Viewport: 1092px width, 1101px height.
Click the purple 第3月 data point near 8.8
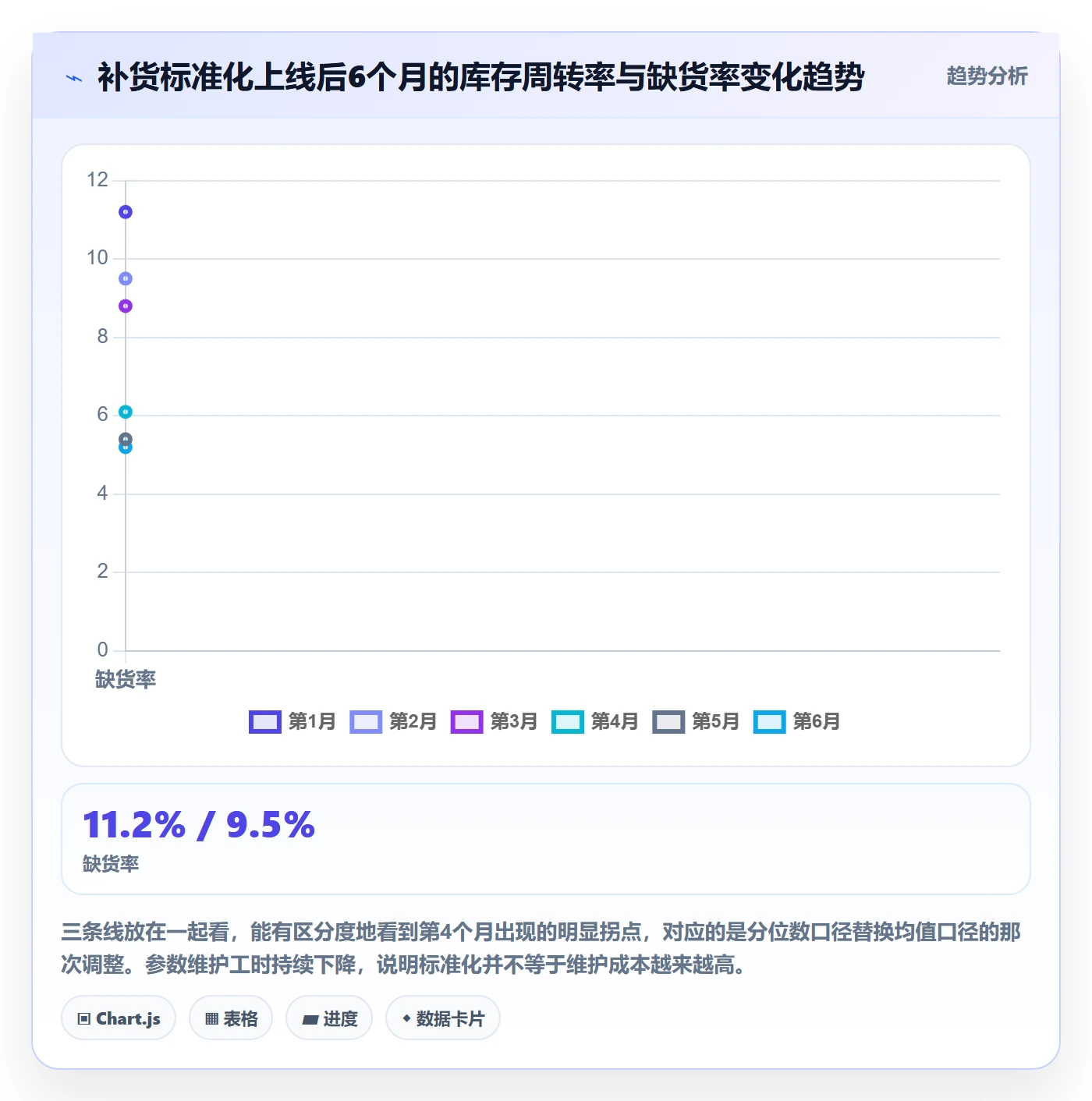pos(126,306)
